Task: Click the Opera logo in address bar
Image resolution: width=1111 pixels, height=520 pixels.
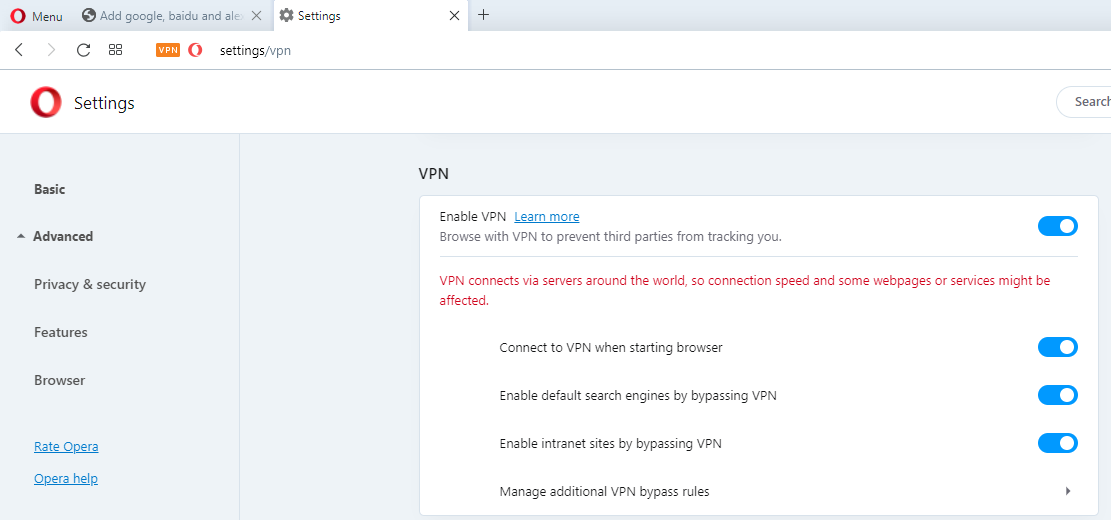Action: click(x=195, y=50)
